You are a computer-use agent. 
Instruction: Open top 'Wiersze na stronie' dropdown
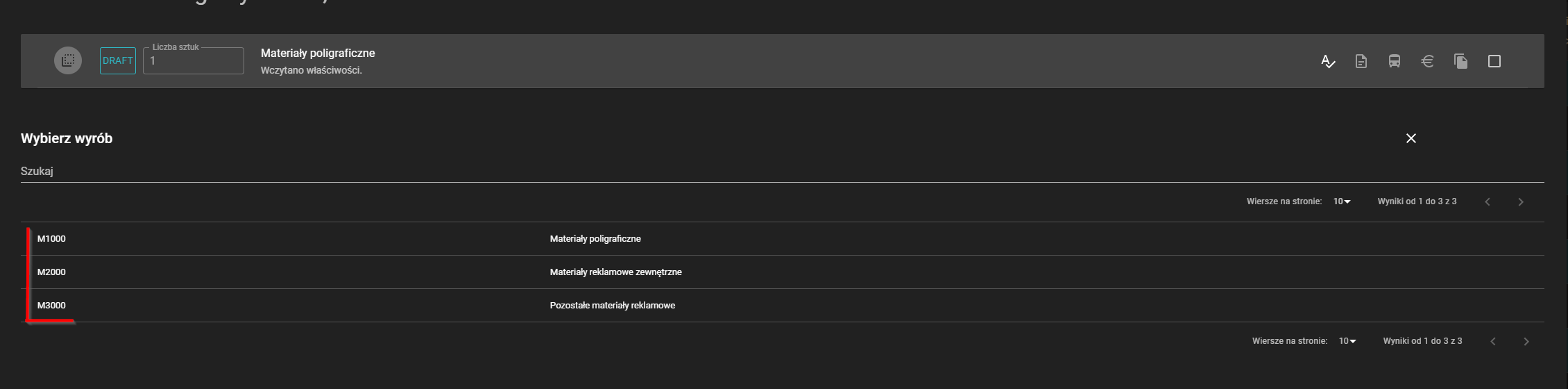[1342, 201]
